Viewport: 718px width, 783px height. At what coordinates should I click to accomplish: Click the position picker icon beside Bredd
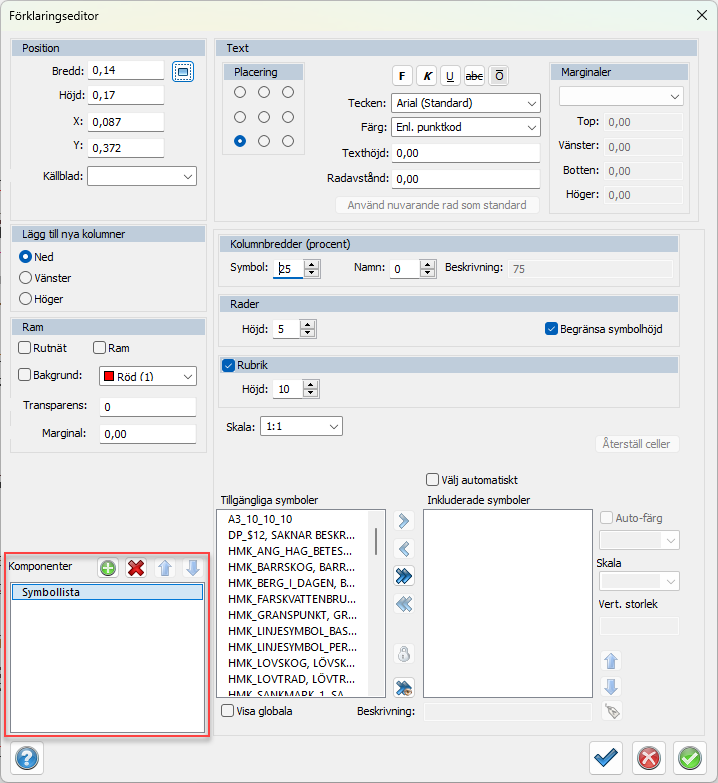coord(182,71)
